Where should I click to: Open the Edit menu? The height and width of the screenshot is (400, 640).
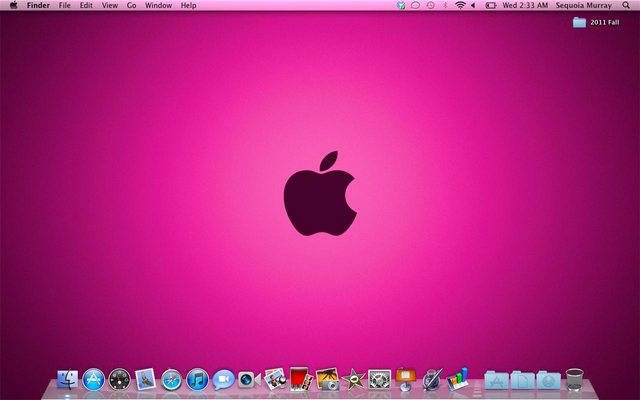(x=86, y=5)
